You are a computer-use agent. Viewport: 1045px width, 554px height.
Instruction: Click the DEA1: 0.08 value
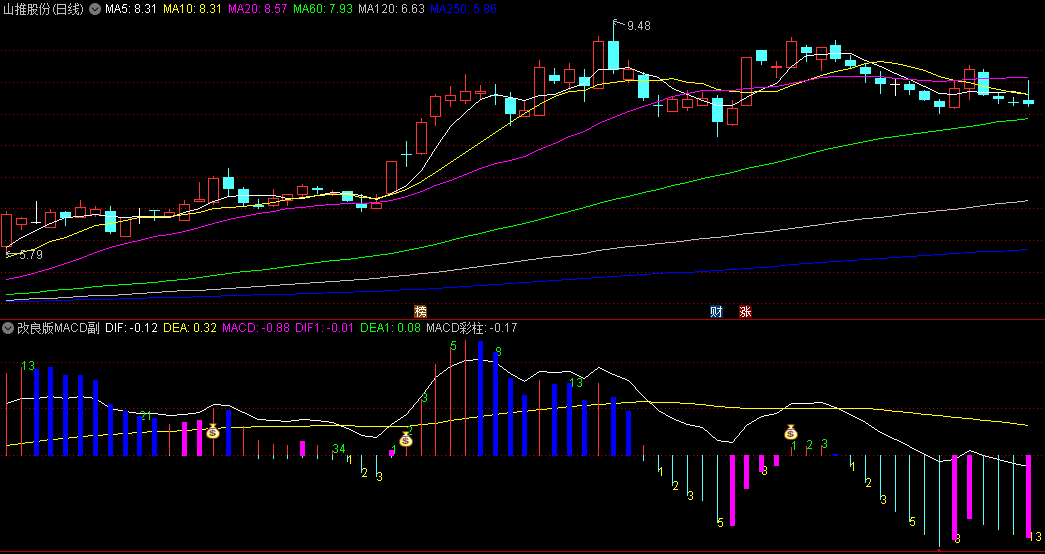tap(391, 328)
